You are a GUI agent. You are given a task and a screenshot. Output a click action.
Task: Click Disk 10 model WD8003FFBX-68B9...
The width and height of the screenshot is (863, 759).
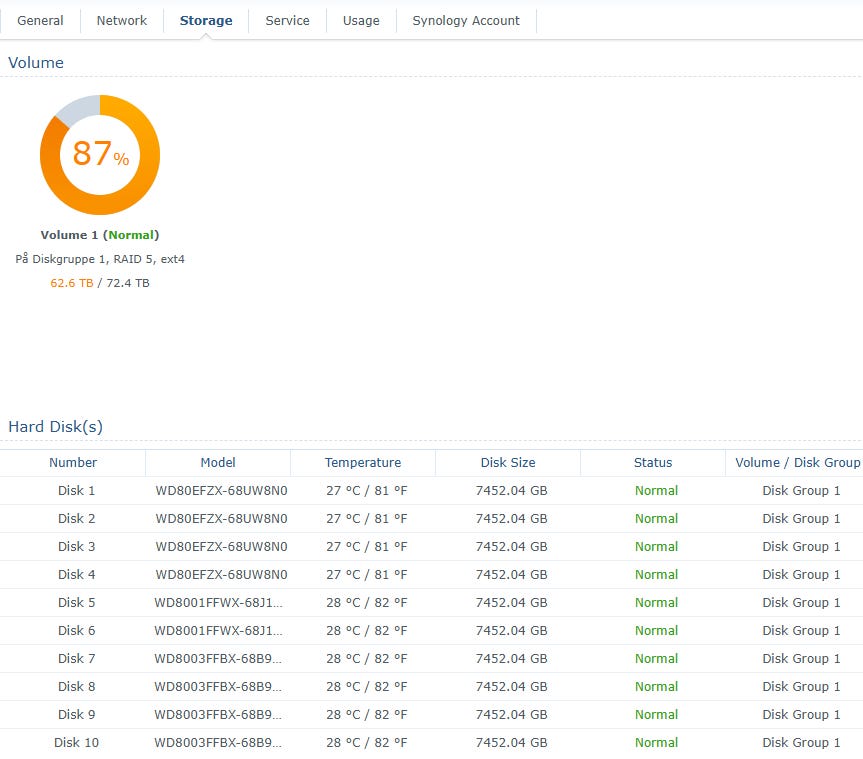(218, 744)
